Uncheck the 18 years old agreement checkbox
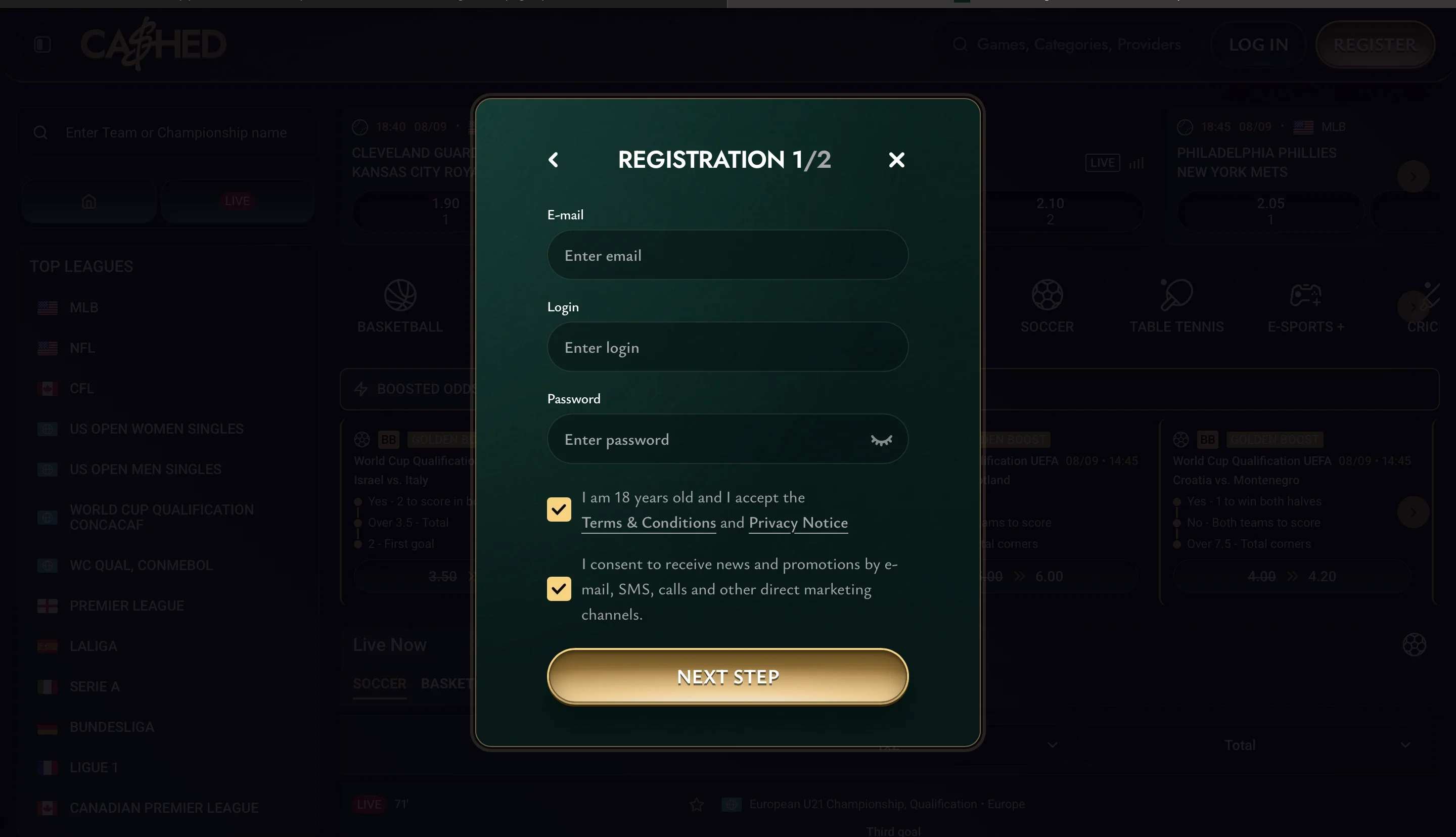1456x837 pixels. pos(559,509)
